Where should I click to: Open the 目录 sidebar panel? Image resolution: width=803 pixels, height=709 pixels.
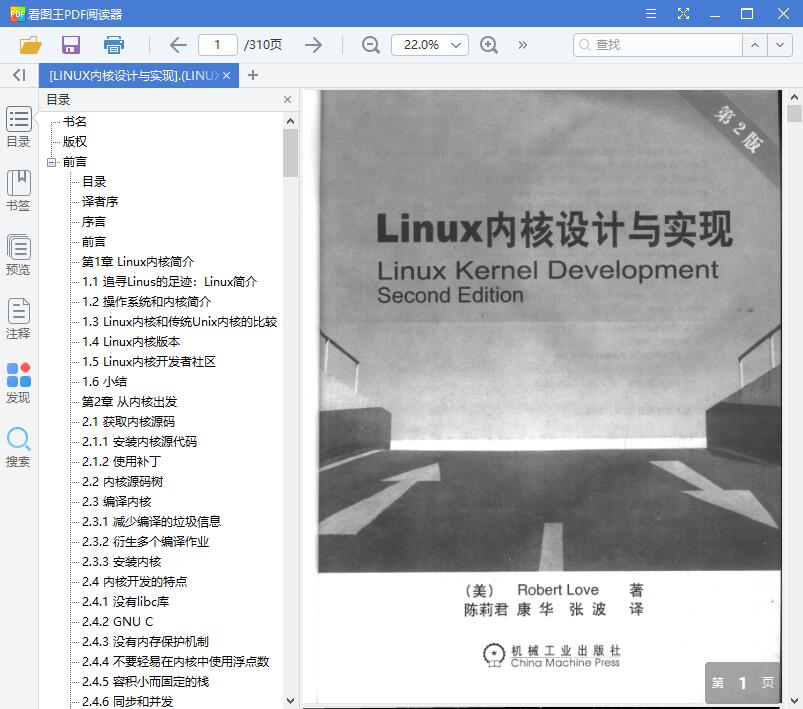coord(18,128)
